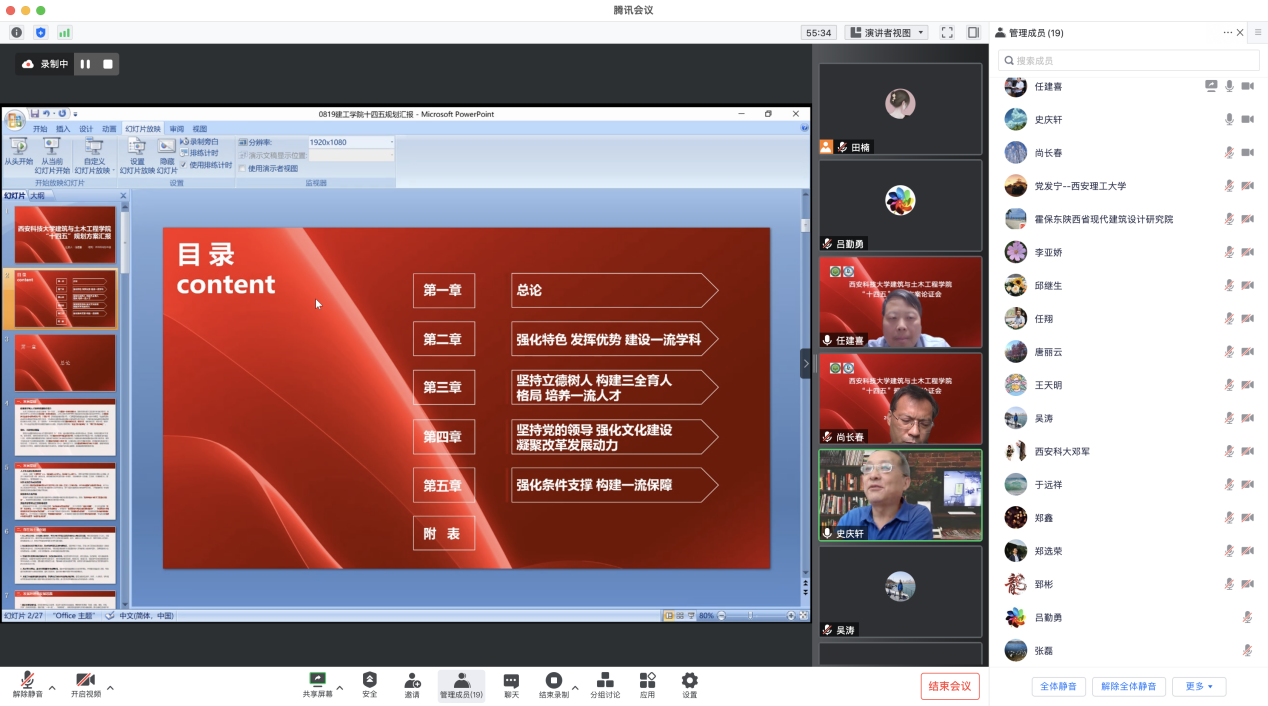
Task: Open the 安全 security icon
Action: [x=370, y=680]
